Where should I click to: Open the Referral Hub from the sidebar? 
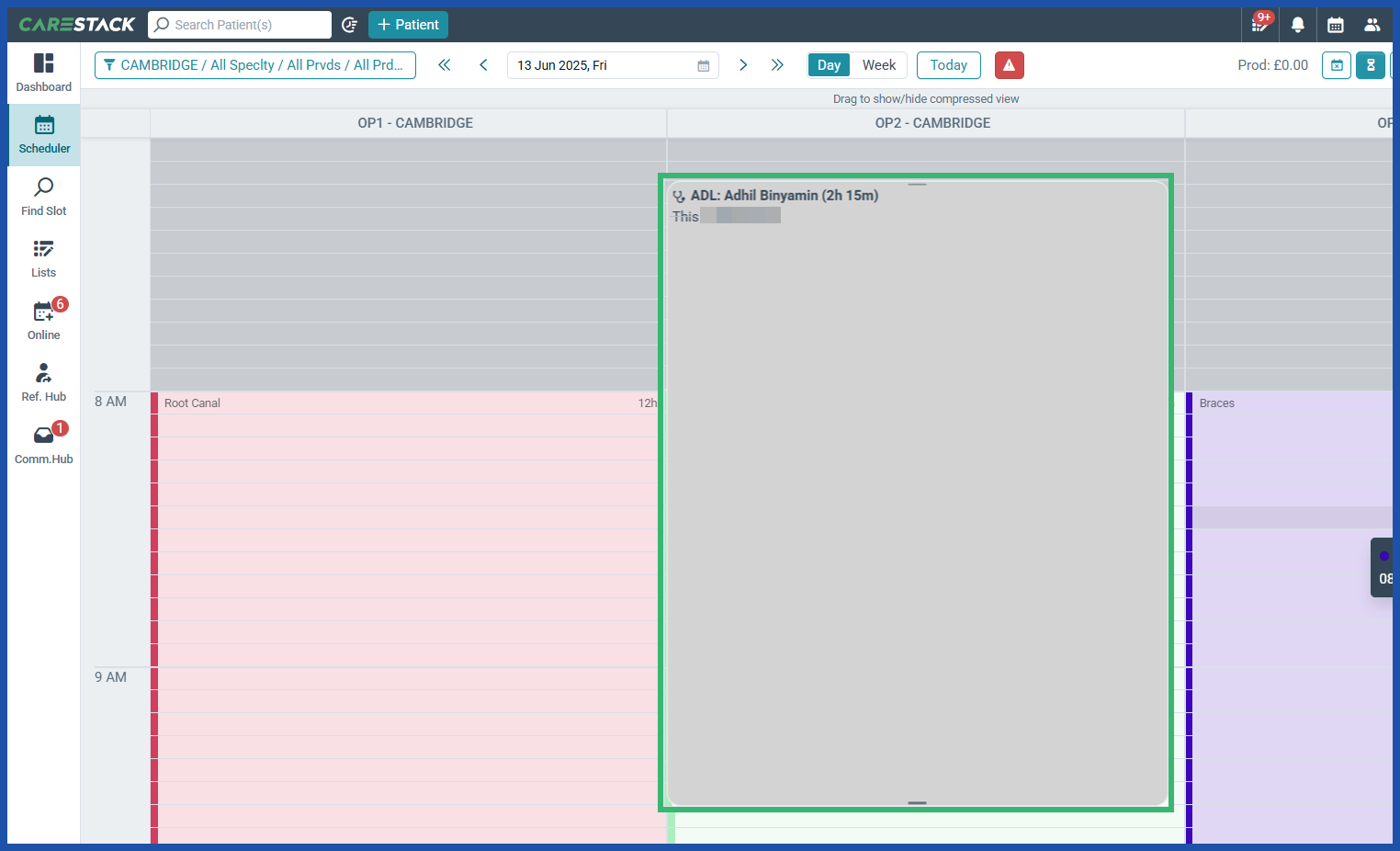(43, 380)
